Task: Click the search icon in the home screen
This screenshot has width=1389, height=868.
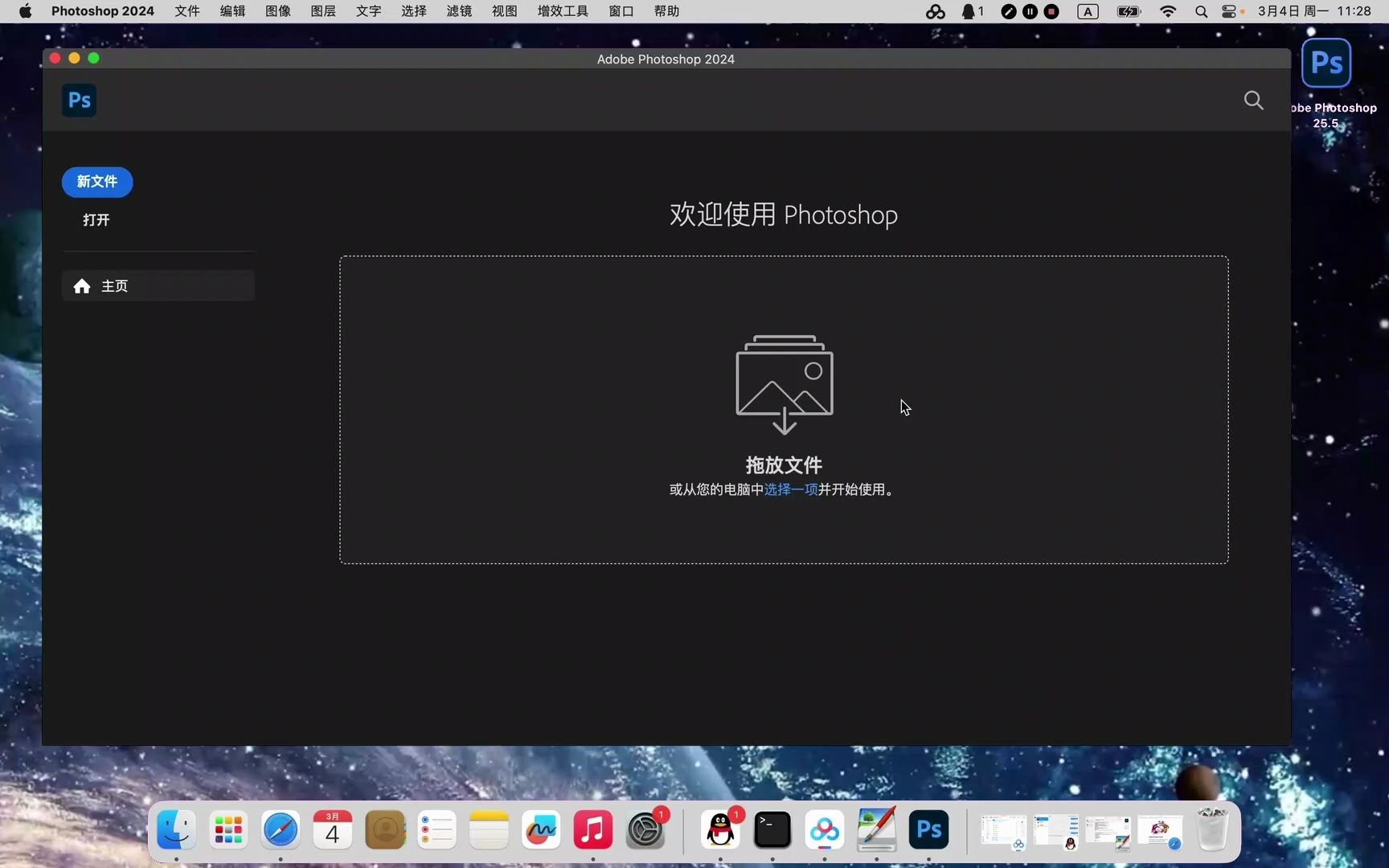Action: pyautogui.click(x=1254, y=100)
